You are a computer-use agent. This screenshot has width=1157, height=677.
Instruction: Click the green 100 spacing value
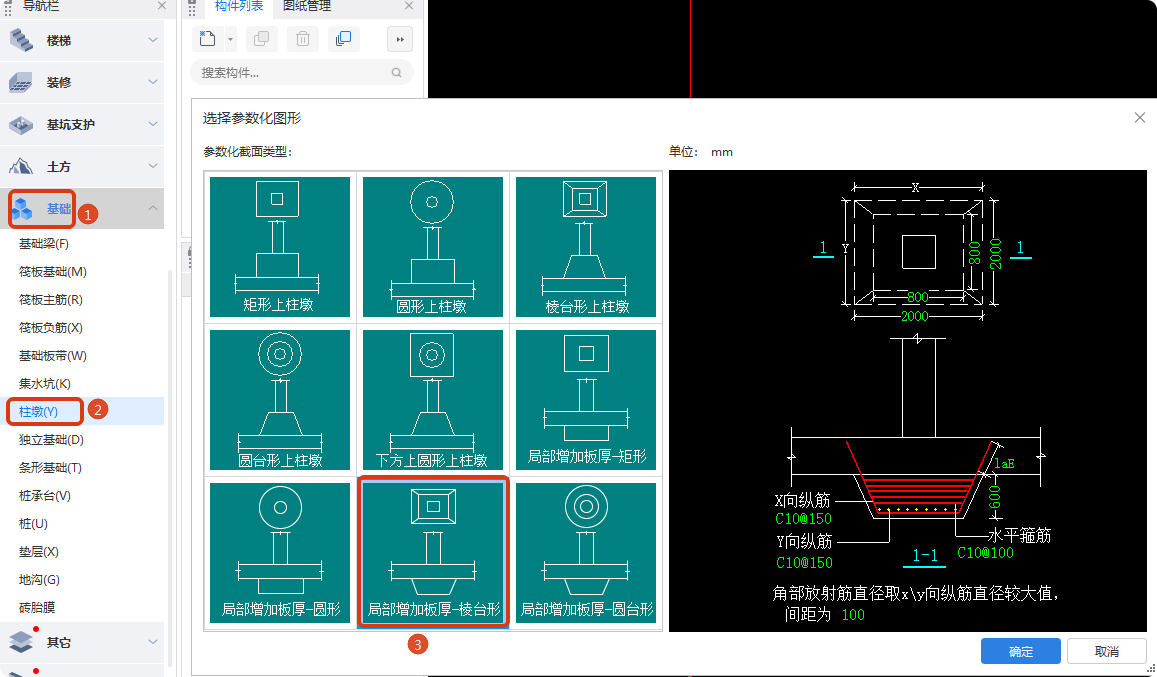(853, 615)
